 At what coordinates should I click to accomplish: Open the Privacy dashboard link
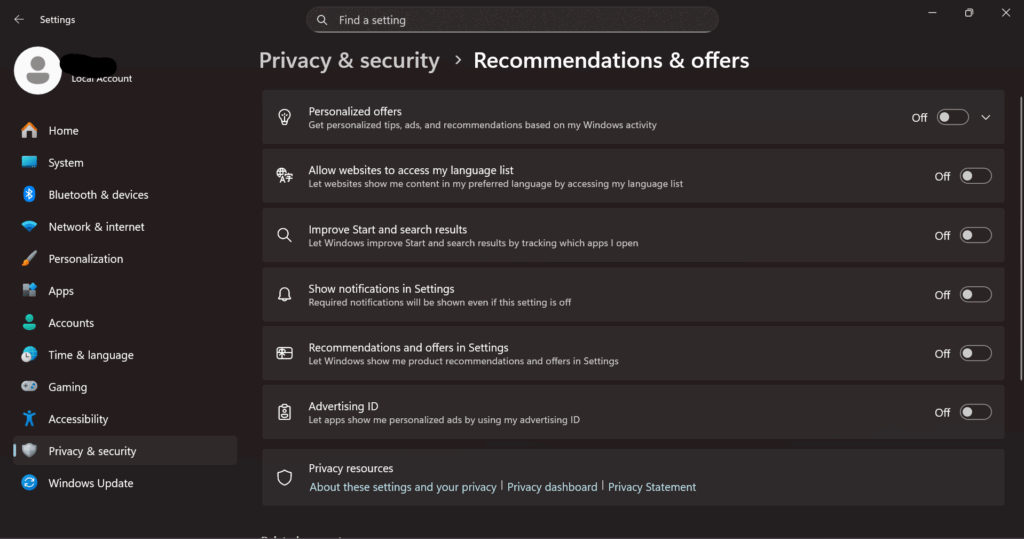coord(552,487)
